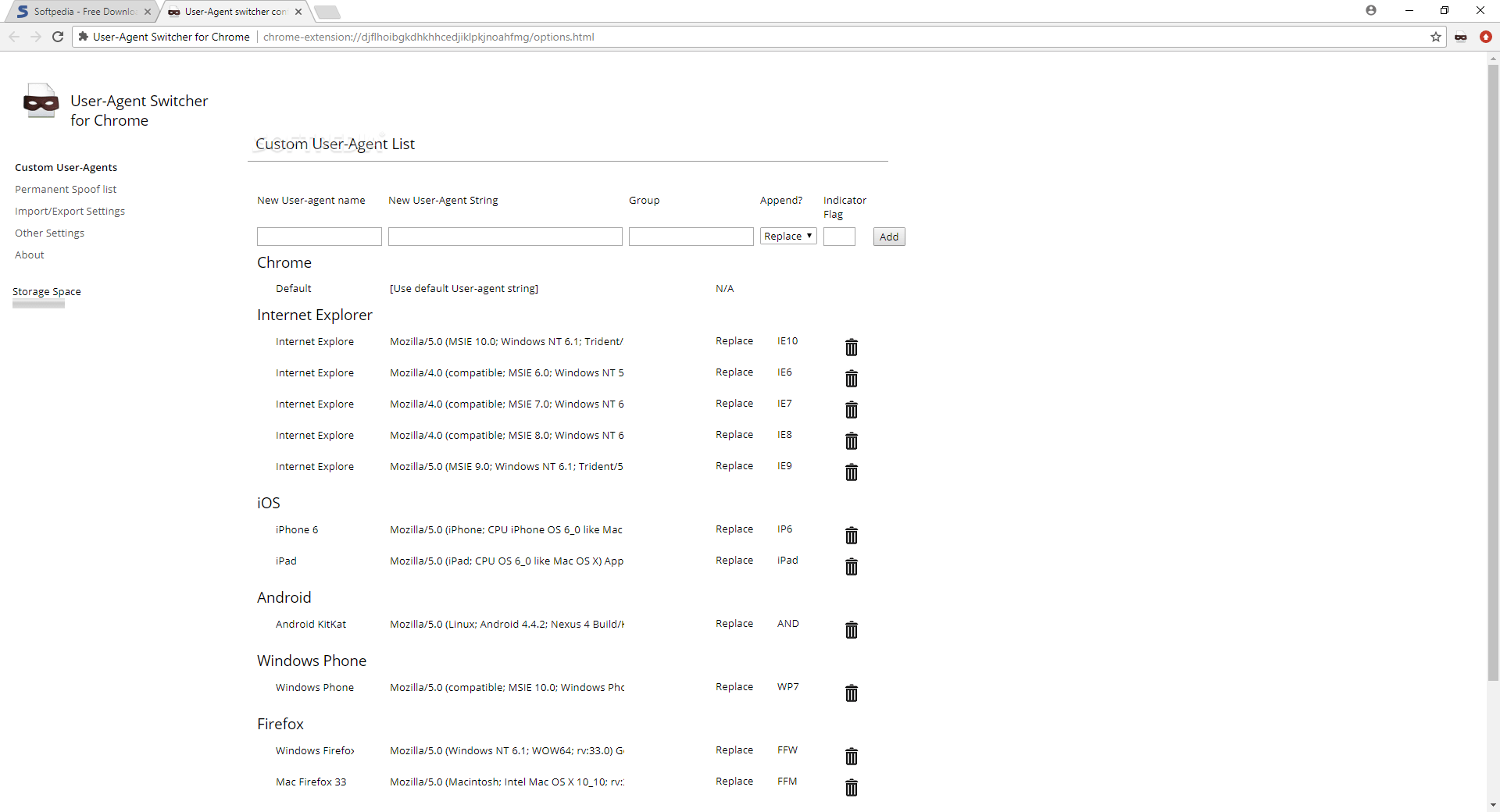Focus the New User-agent name field
This screenshot has height=812, width=1500.
(x=320, y=237)
